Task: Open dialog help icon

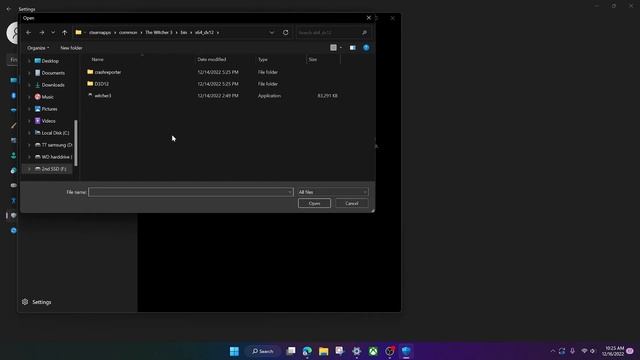Action: tap(367, 48)
